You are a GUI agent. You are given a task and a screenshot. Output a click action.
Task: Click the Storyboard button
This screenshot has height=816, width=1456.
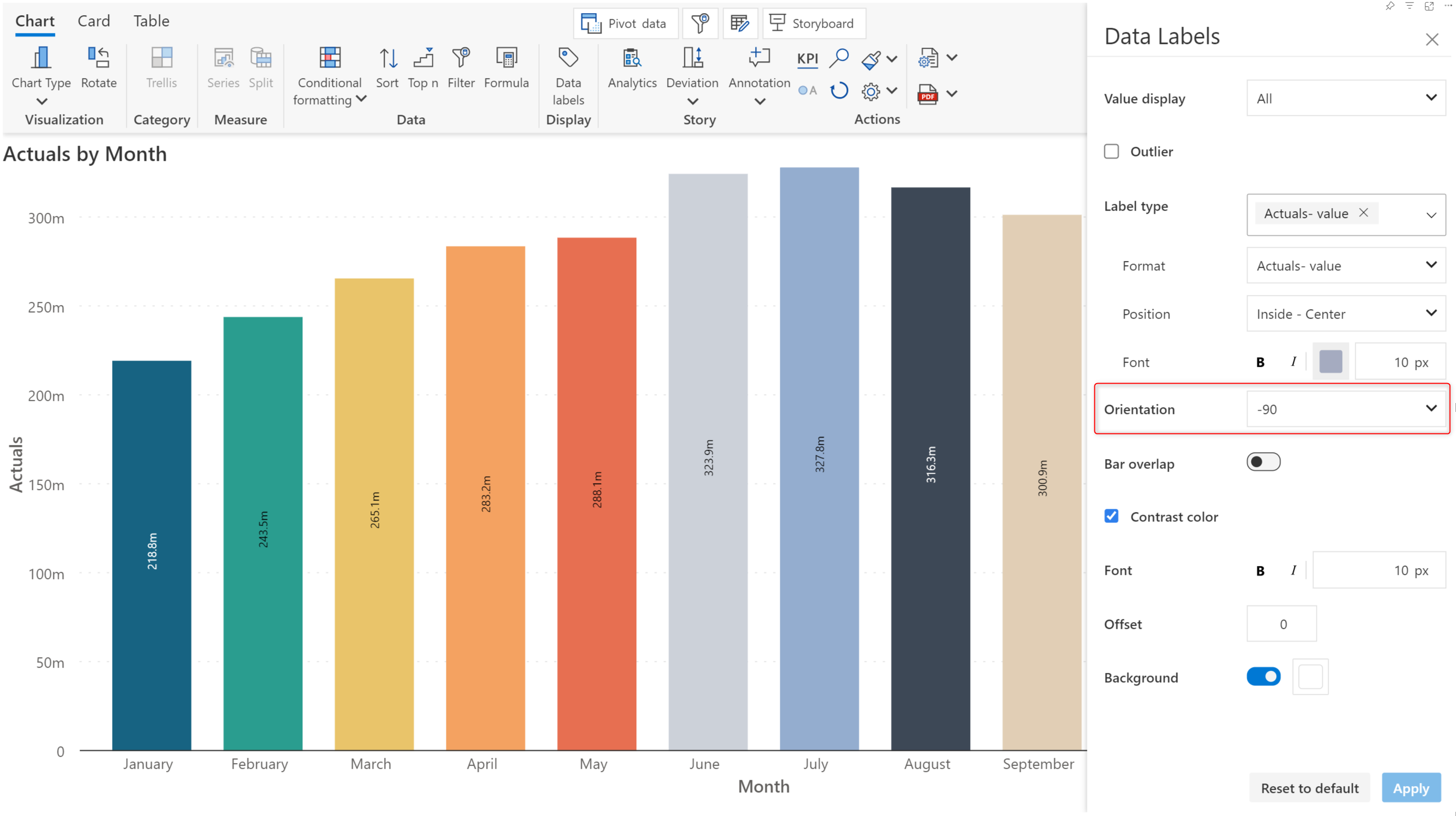click(813, 23)
